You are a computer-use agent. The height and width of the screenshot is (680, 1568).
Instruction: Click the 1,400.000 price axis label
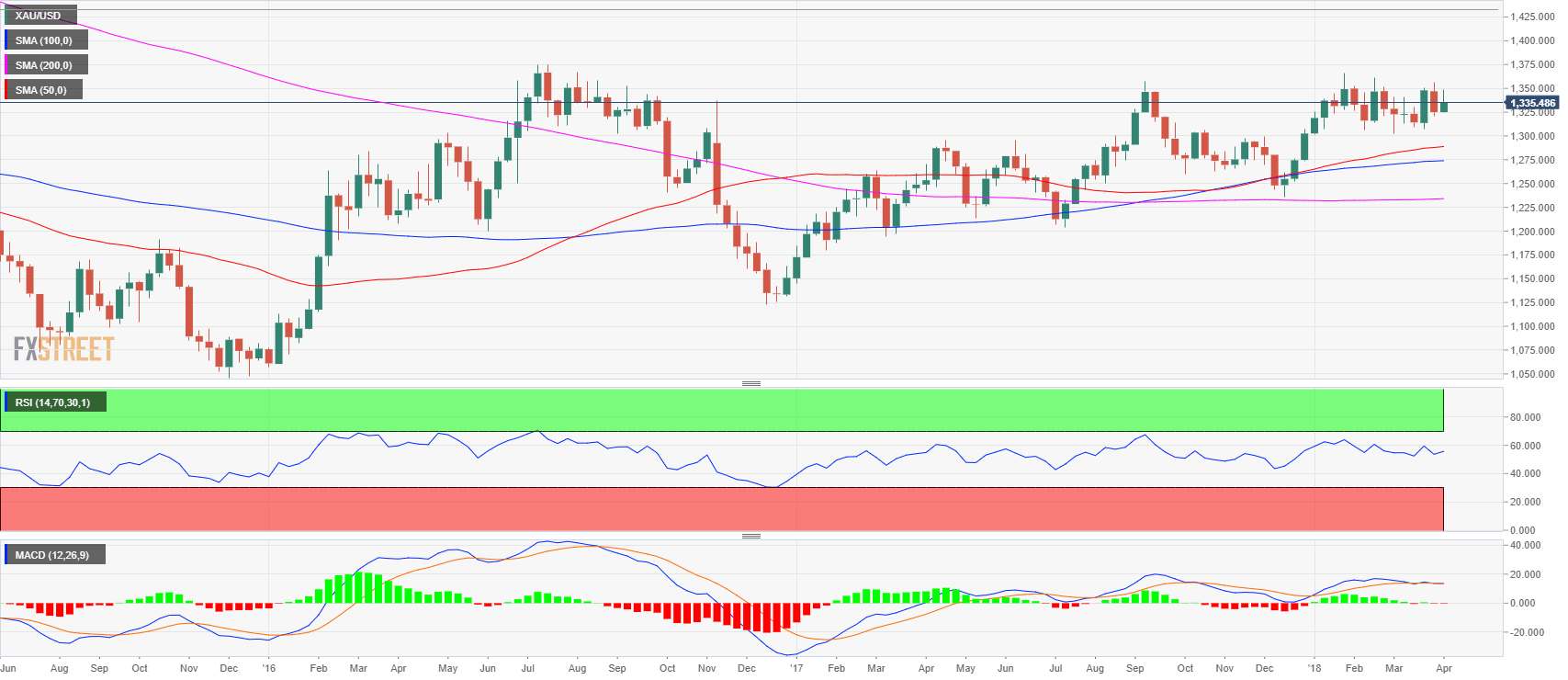point(1532,40)
